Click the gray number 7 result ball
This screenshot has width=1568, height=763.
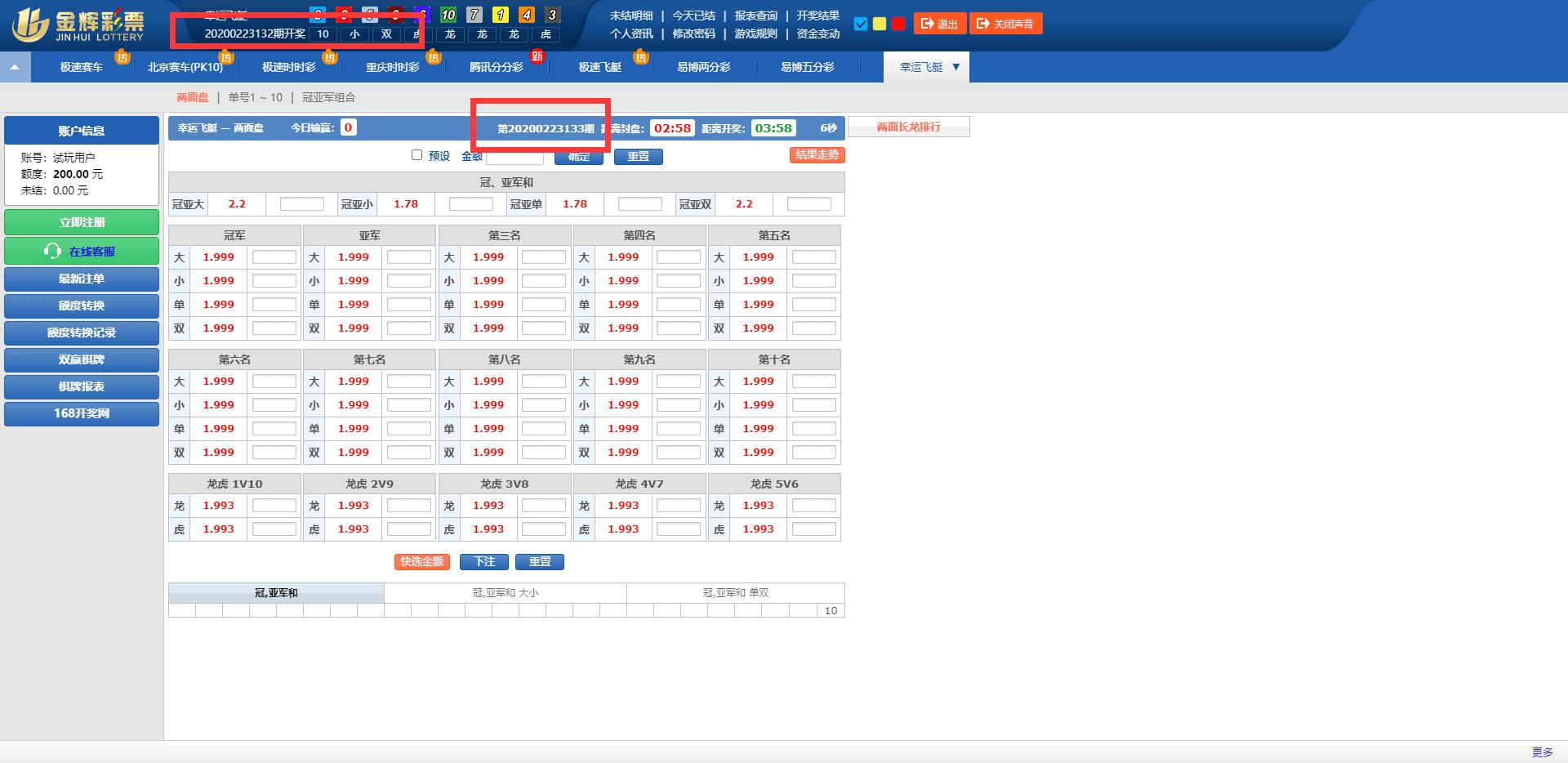click(x=474, y=15)
